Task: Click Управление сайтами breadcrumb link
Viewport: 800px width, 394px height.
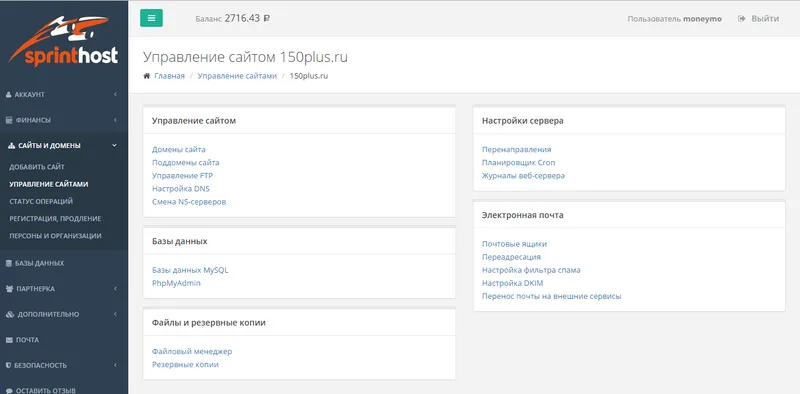Action: pyautogui.click(x=237, y=76)
